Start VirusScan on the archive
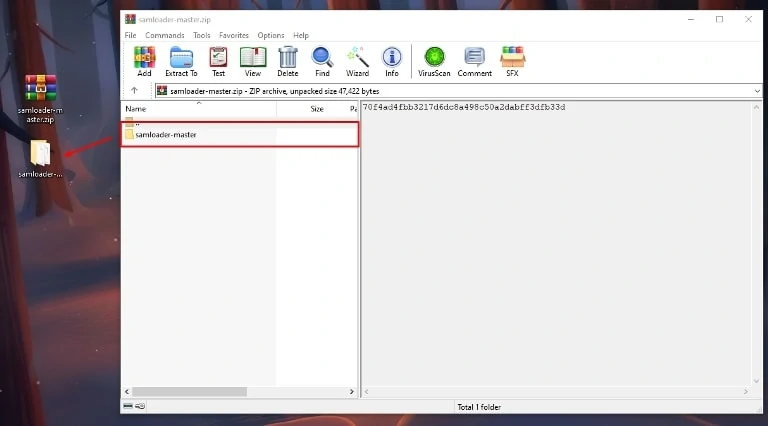This screenshot has height=426, width=768. click(434, 61)
